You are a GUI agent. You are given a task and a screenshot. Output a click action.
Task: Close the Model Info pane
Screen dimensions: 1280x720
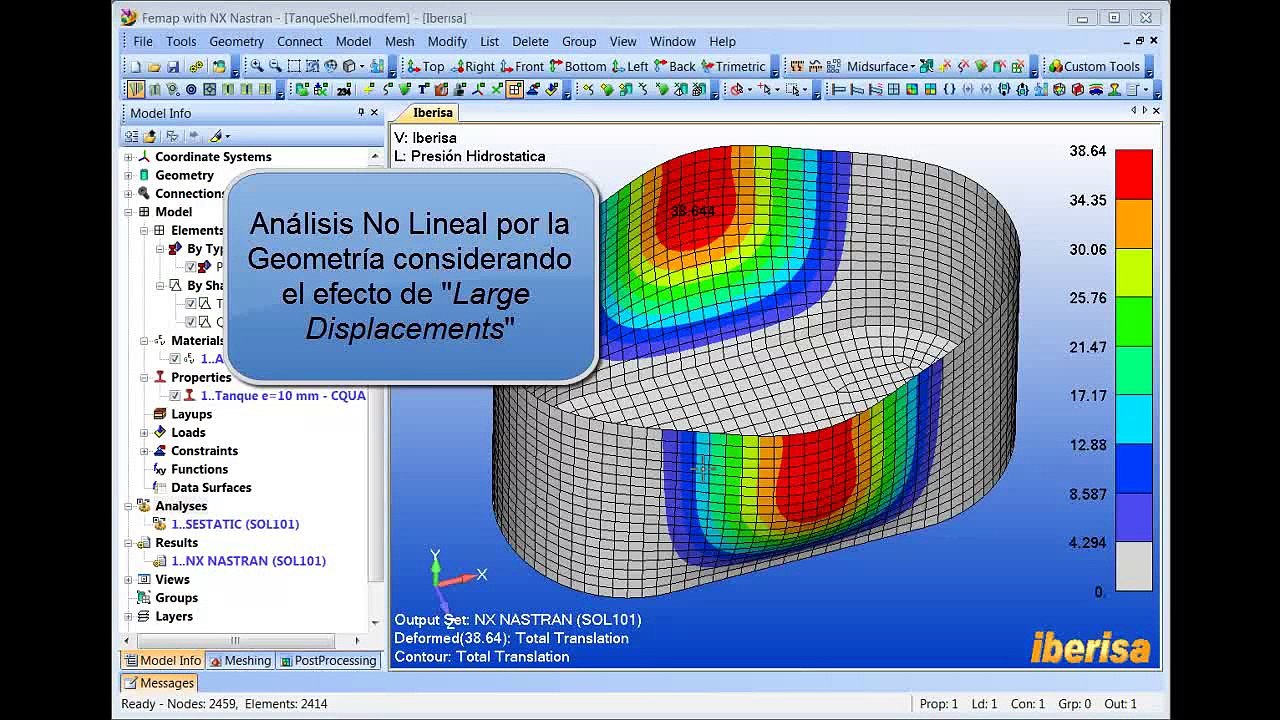click(374, 113)
